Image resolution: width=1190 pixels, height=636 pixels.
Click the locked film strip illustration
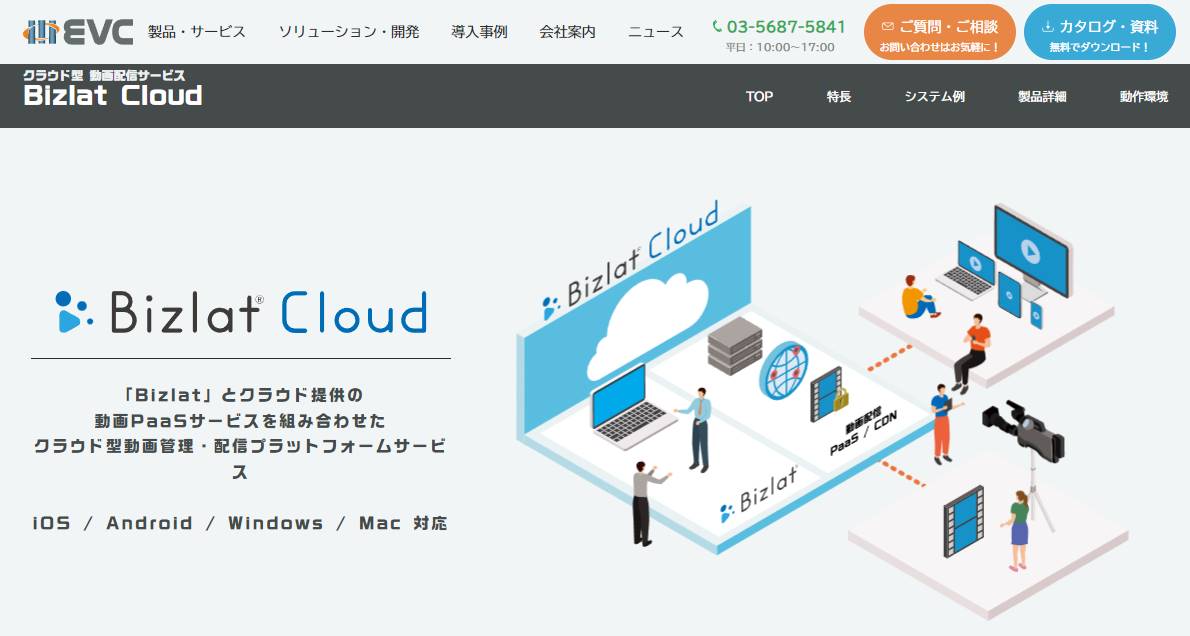coord(829,395)
